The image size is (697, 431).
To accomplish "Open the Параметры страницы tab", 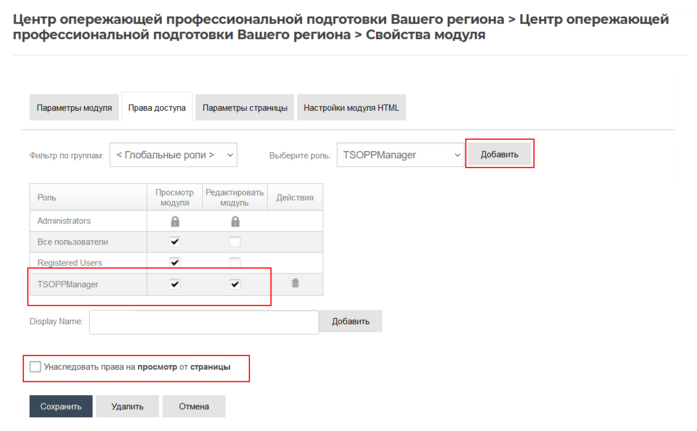I will (244, 108).
